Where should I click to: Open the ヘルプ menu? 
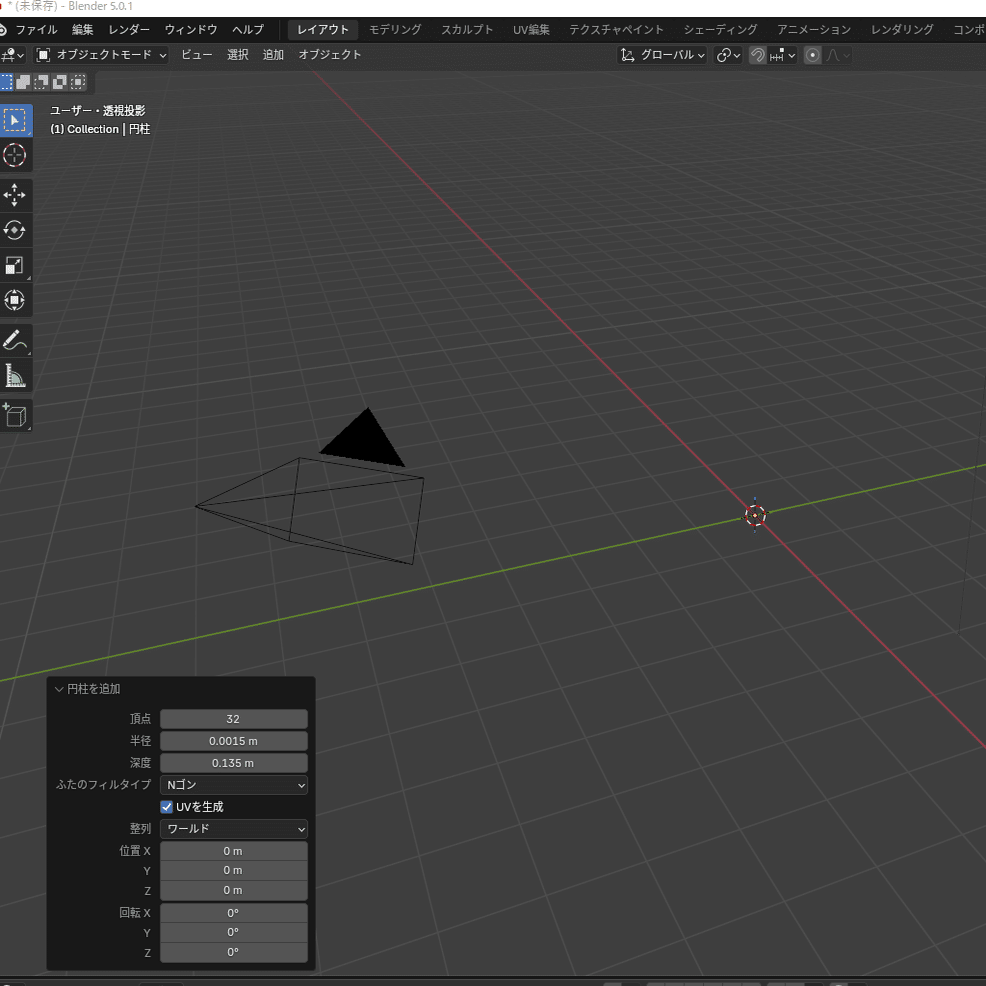(x=248, y=30)
